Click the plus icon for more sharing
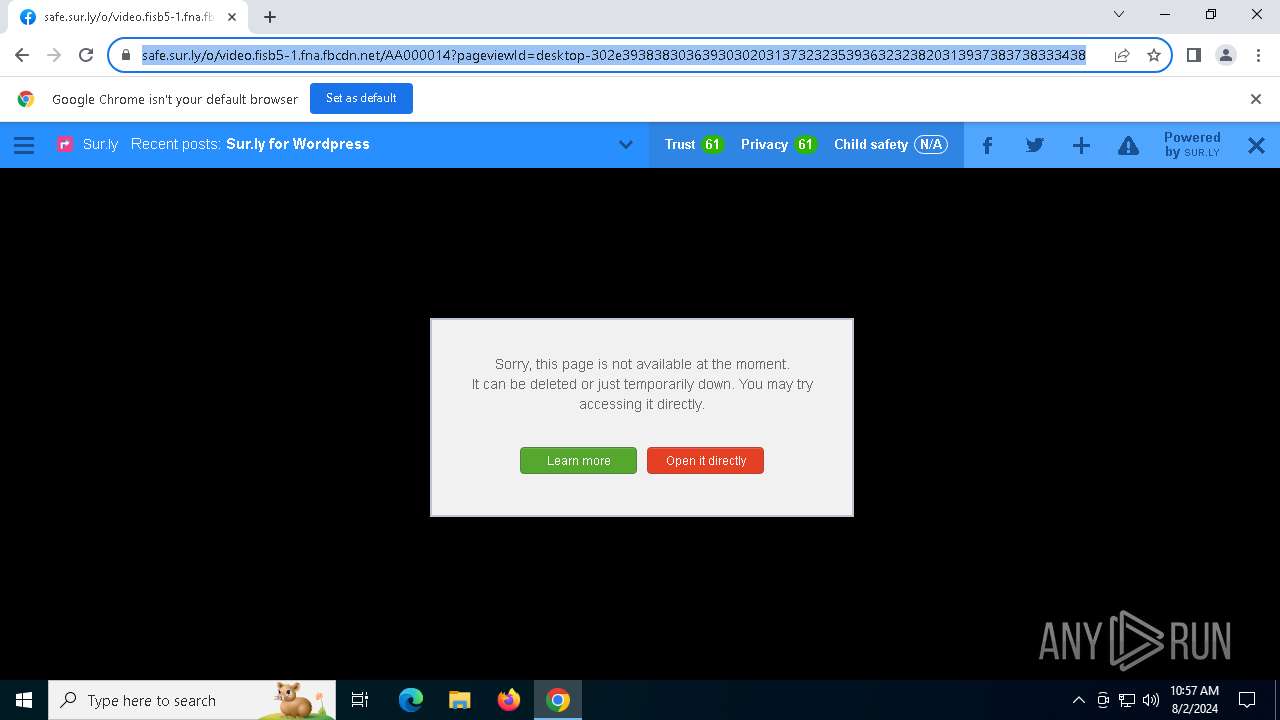1280x720 pixels. [x=1081, y=145]
